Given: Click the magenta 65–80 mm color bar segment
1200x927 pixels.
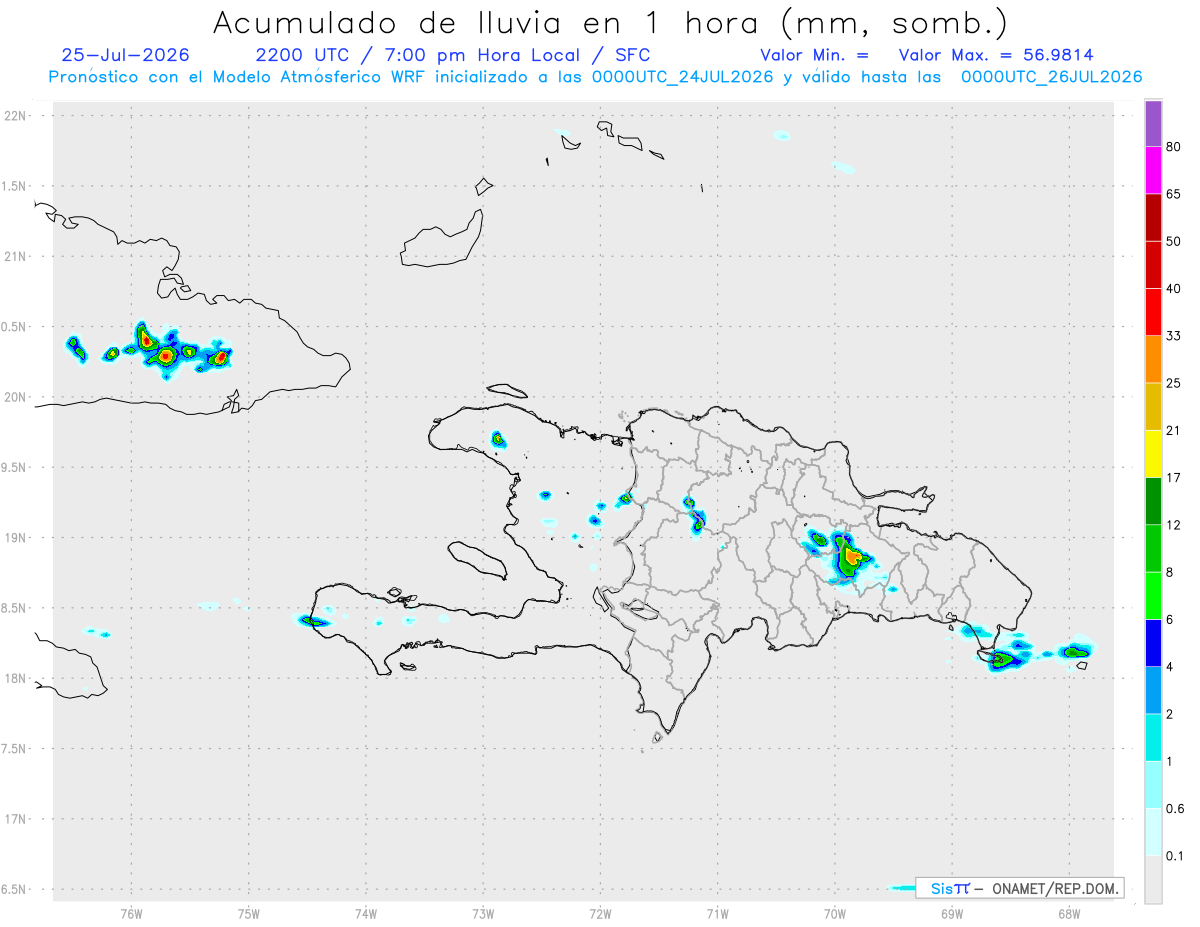Looking at the screenshot, I should click(x=1153, y=170).
